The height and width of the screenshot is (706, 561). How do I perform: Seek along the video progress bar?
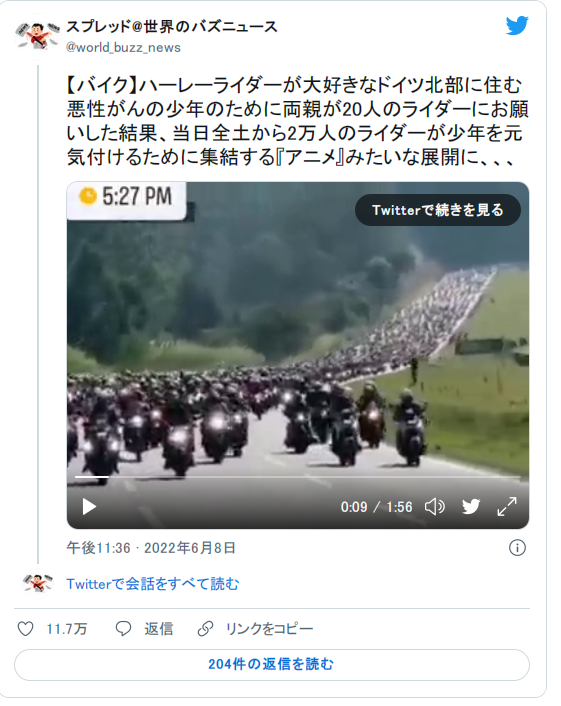pos(298,476)
